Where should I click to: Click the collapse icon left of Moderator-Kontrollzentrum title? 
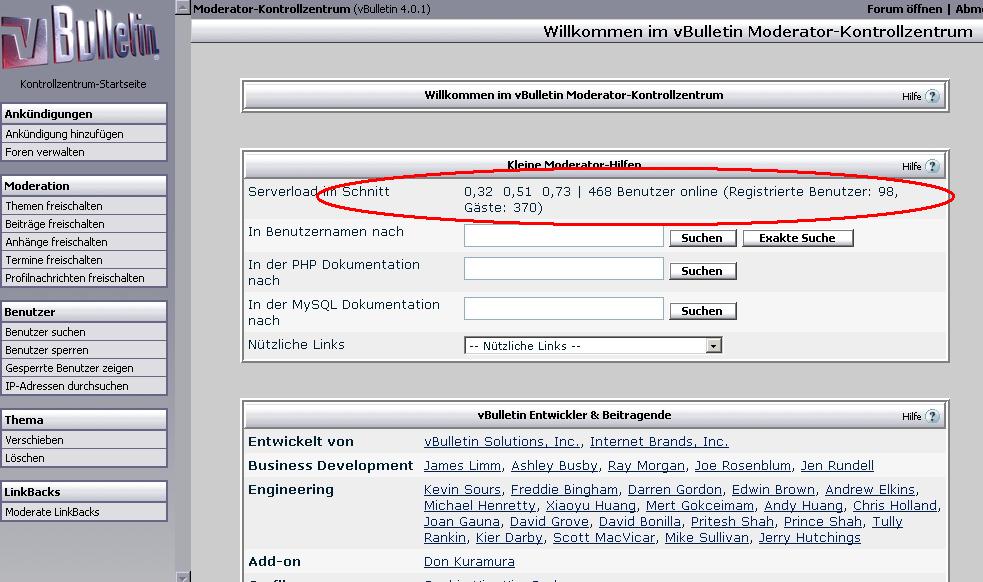[182, 8]
